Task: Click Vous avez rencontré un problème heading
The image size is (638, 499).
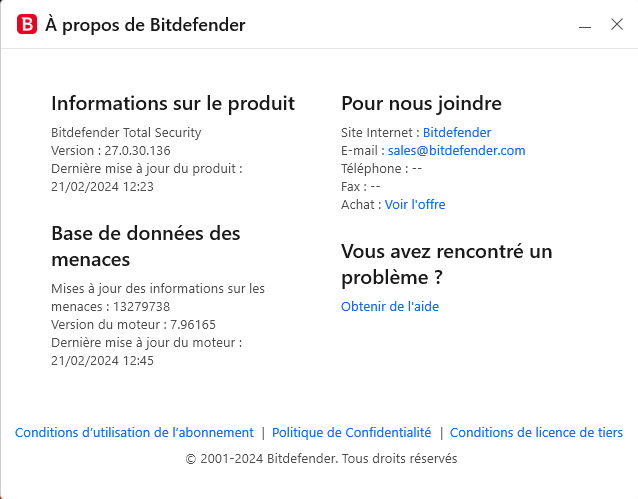Action: (x=446, y=264)
